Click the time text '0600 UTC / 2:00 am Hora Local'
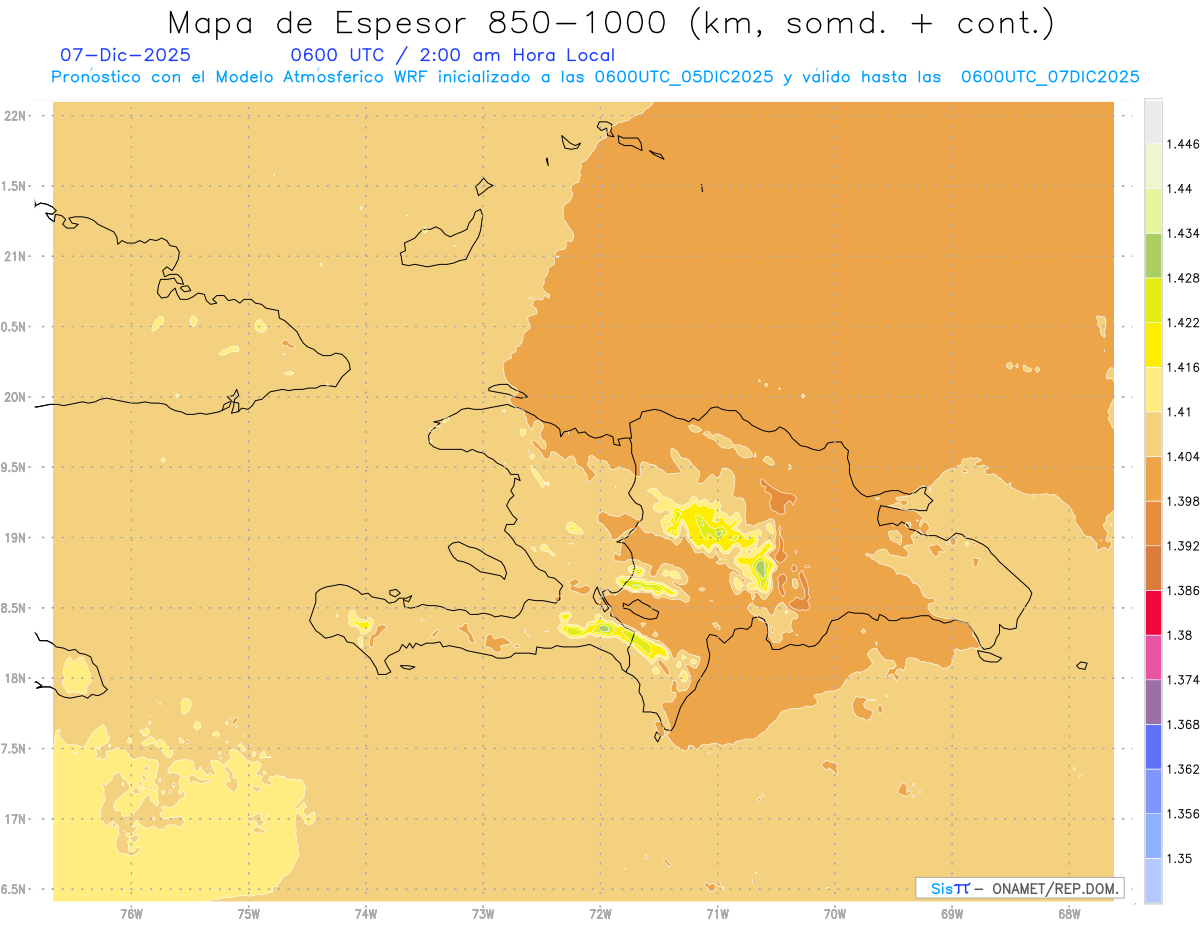Screen dimensions: 1200x927 click(x=452, y=55)
